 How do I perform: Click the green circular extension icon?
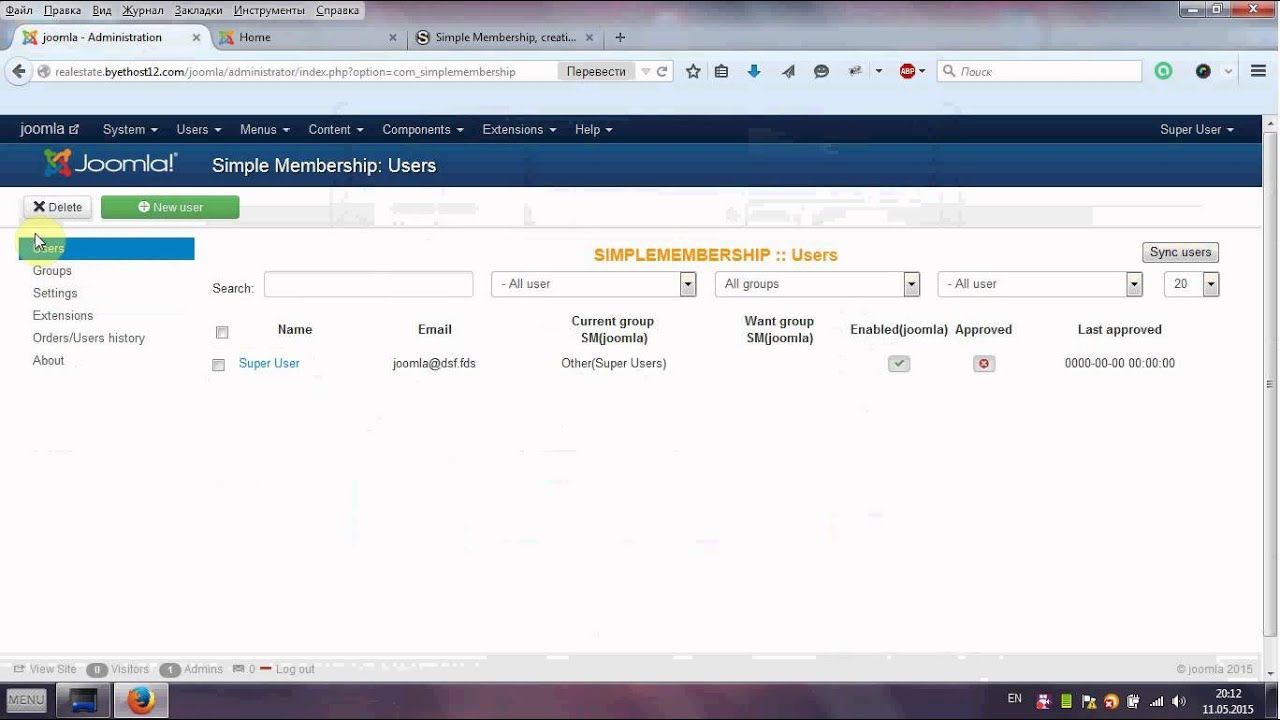1163,71
